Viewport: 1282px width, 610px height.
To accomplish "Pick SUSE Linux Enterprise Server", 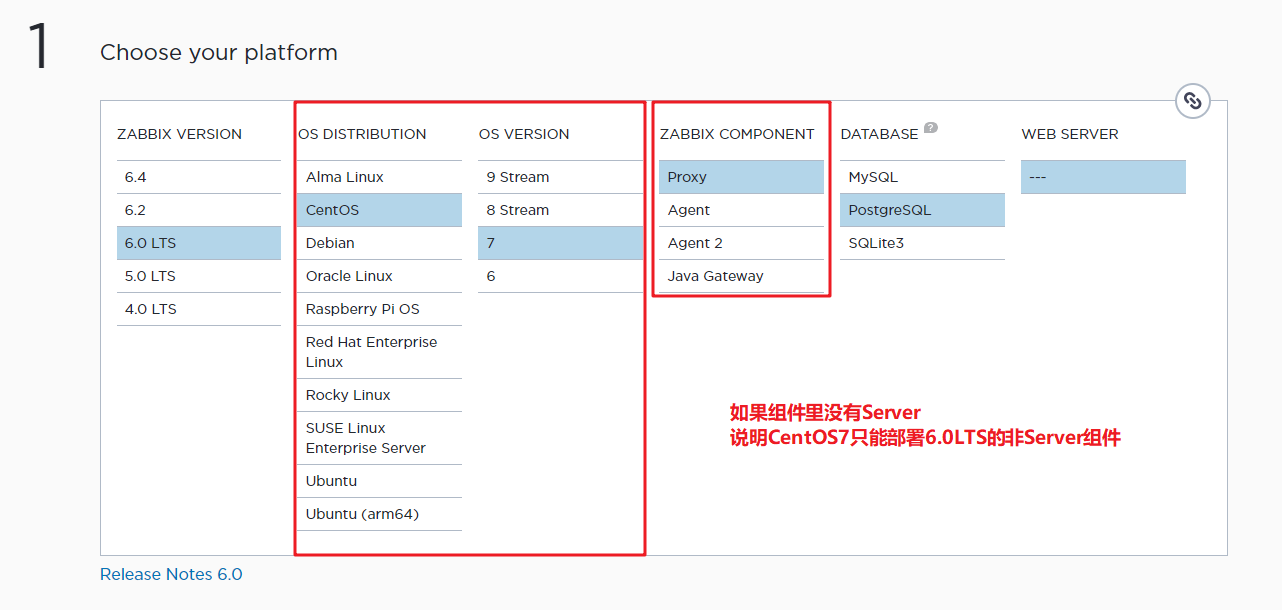I will [x=380, y=438].
